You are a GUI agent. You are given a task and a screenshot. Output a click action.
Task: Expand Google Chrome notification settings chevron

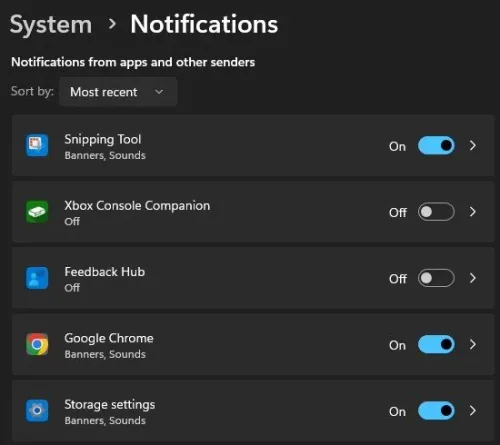coord(473,344)
